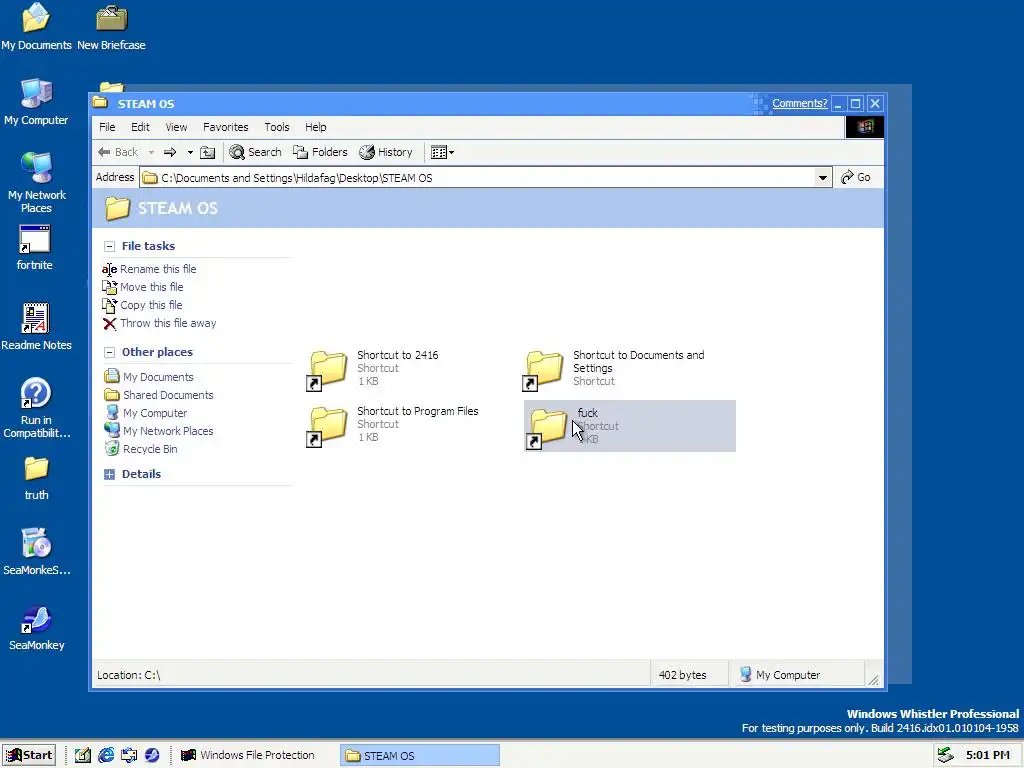Click the Comments? link in title bar

799,103
